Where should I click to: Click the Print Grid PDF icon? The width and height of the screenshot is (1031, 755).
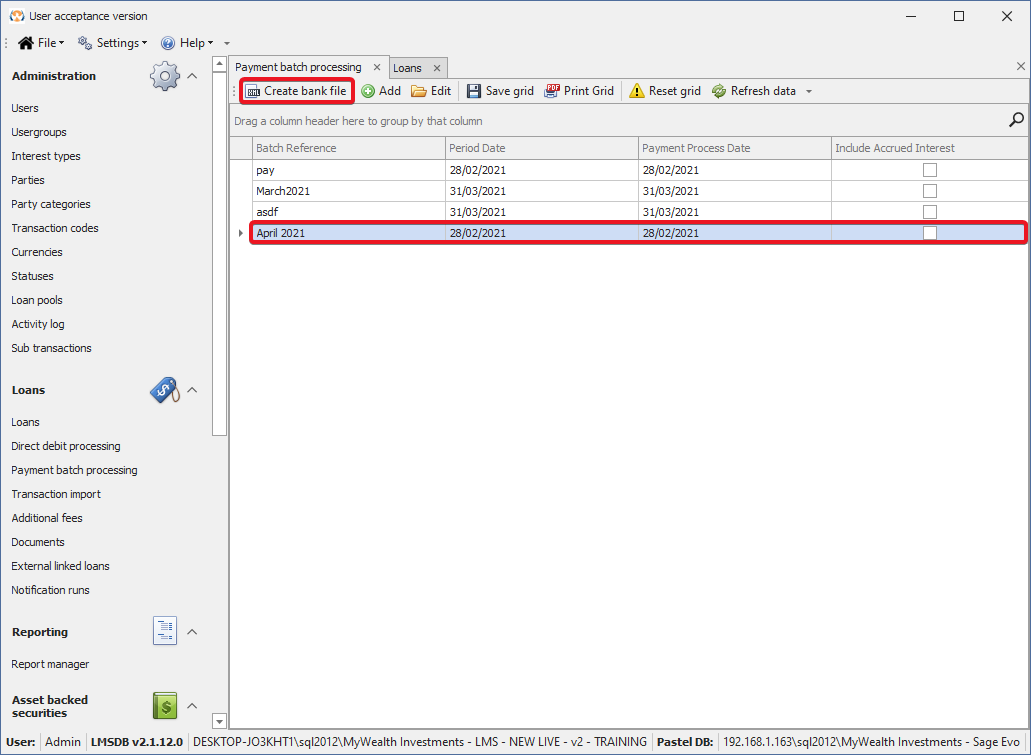[x=552, y=91]
